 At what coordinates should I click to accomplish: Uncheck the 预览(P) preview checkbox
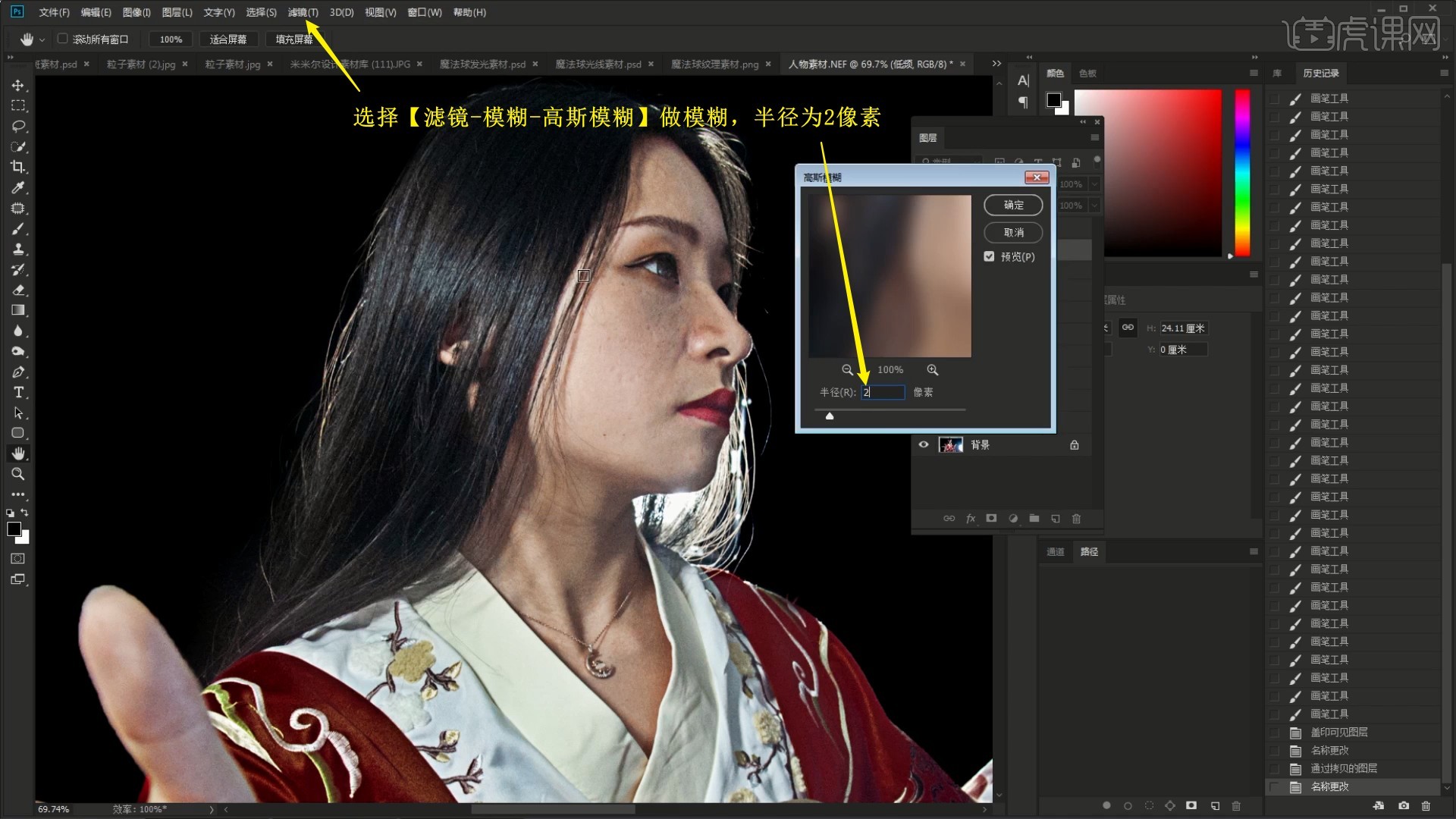989,256
